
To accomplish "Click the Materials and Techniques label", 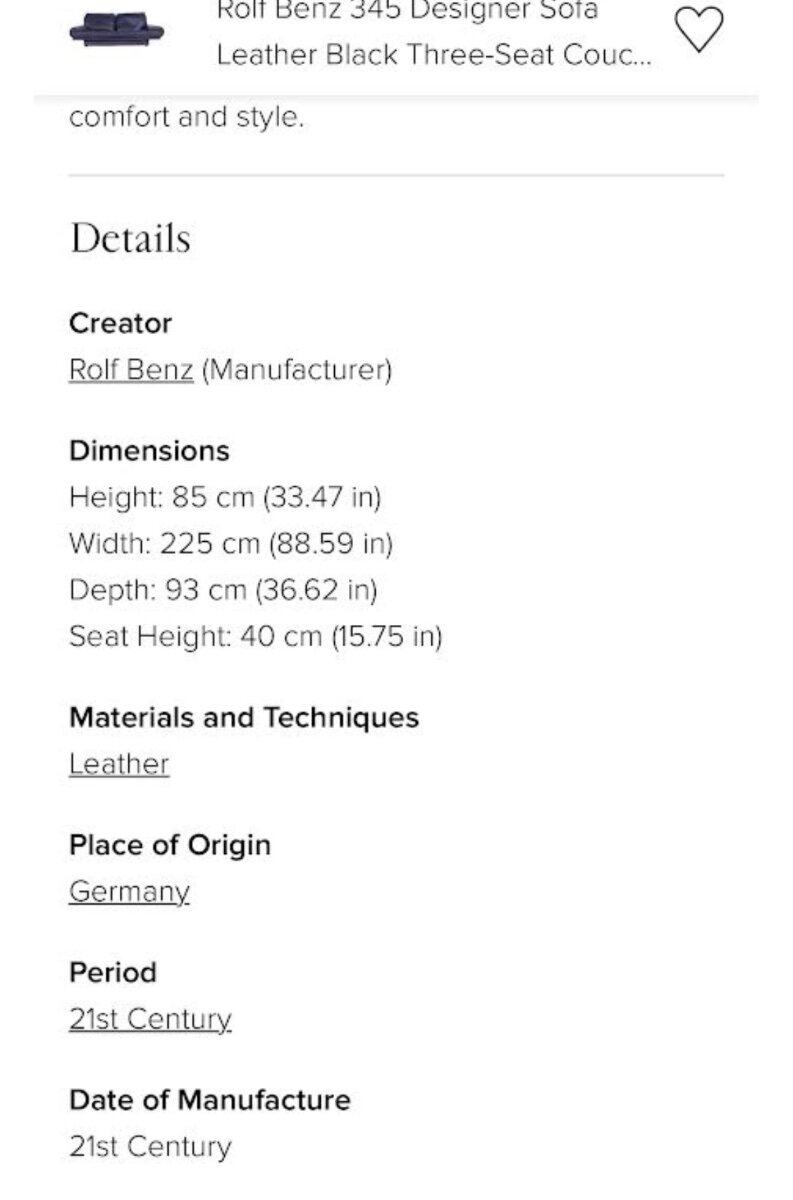I will click(x=244, y=718).
